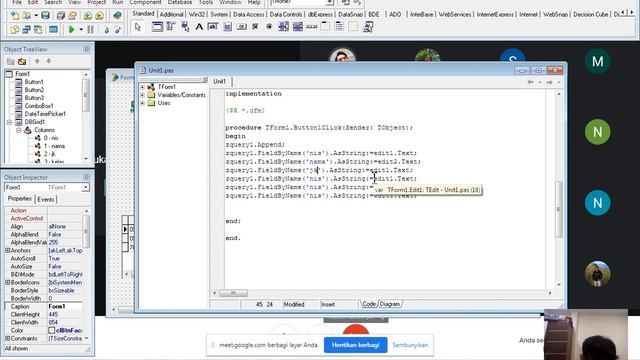Viewport: 640px width, 360px height.
Task: Pick the ListBox component icon
Action: [x=284, y=27]
